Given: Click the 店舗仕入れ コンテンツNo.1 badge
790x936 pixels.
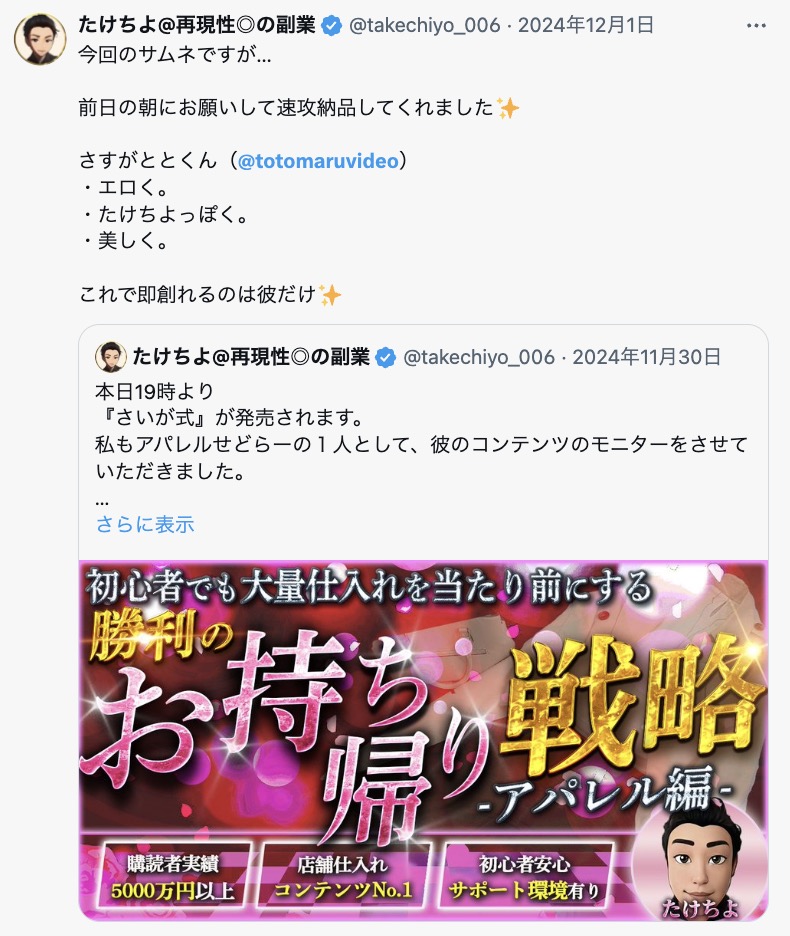Looking at the screenshot, I should tap(343, 877).
